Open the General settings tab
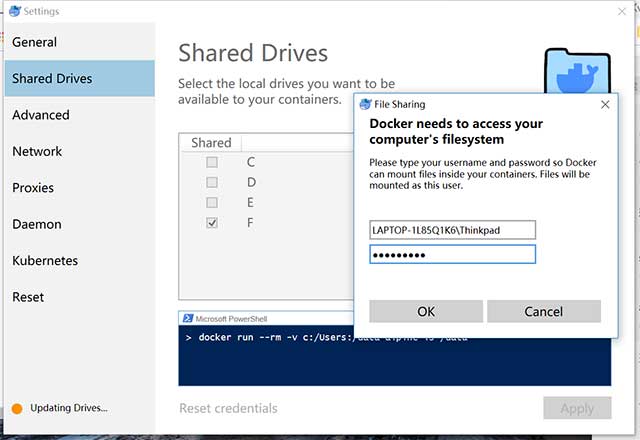The image size is (640, 440). tap(34, 42)
